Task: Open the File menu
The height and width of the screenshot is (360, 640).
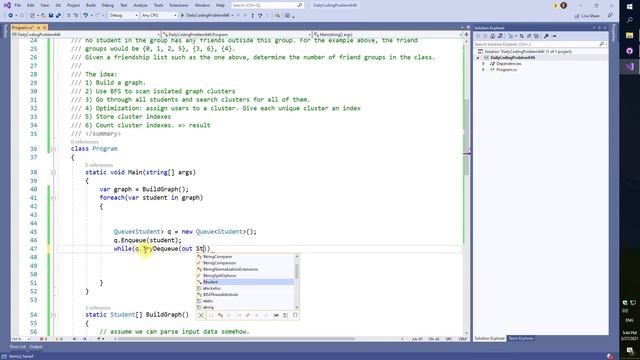Action: (18, 5)
